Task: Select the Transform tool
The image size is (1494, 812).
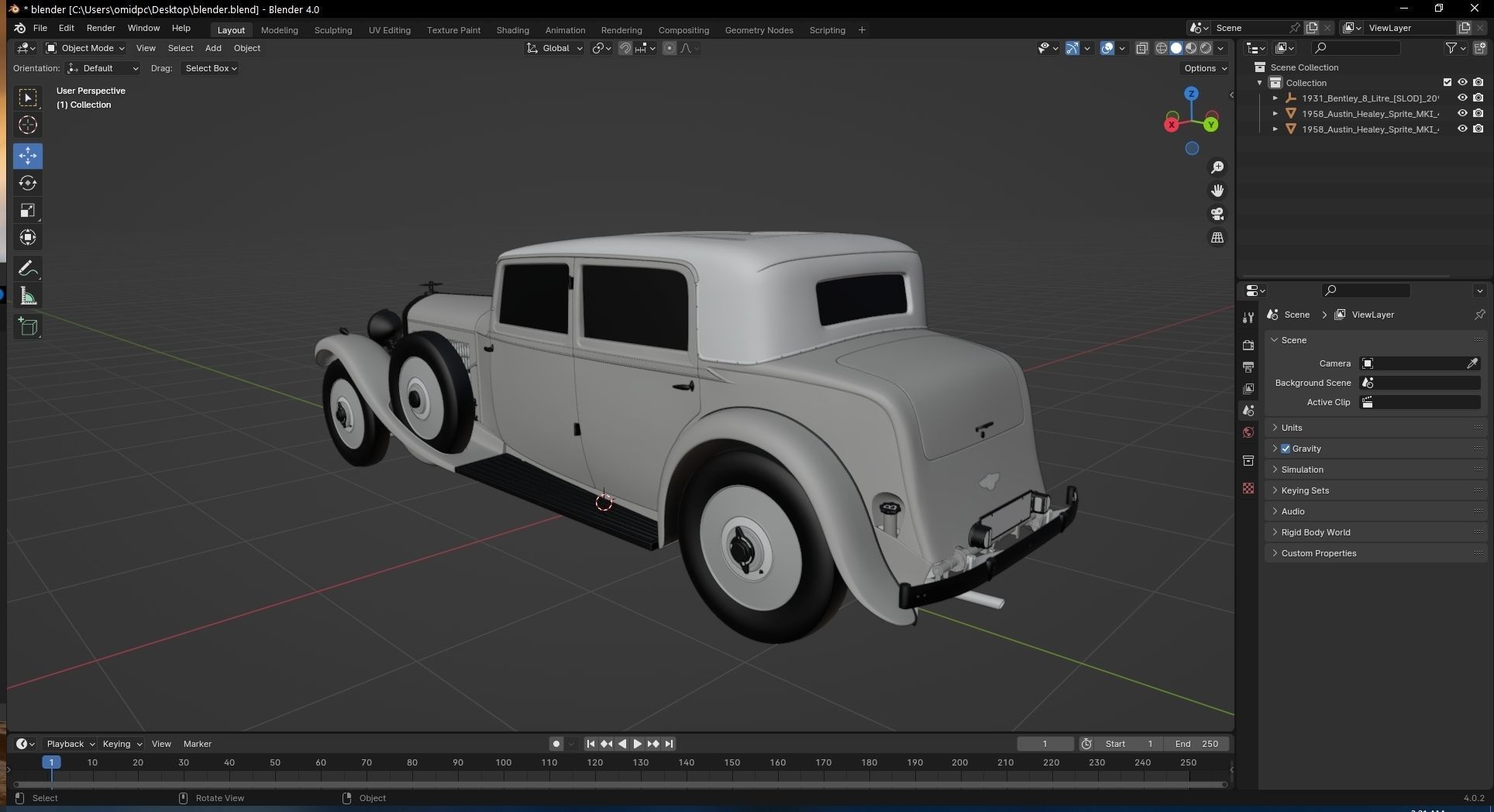Action: pyautogui.click(x=28, y=237)
